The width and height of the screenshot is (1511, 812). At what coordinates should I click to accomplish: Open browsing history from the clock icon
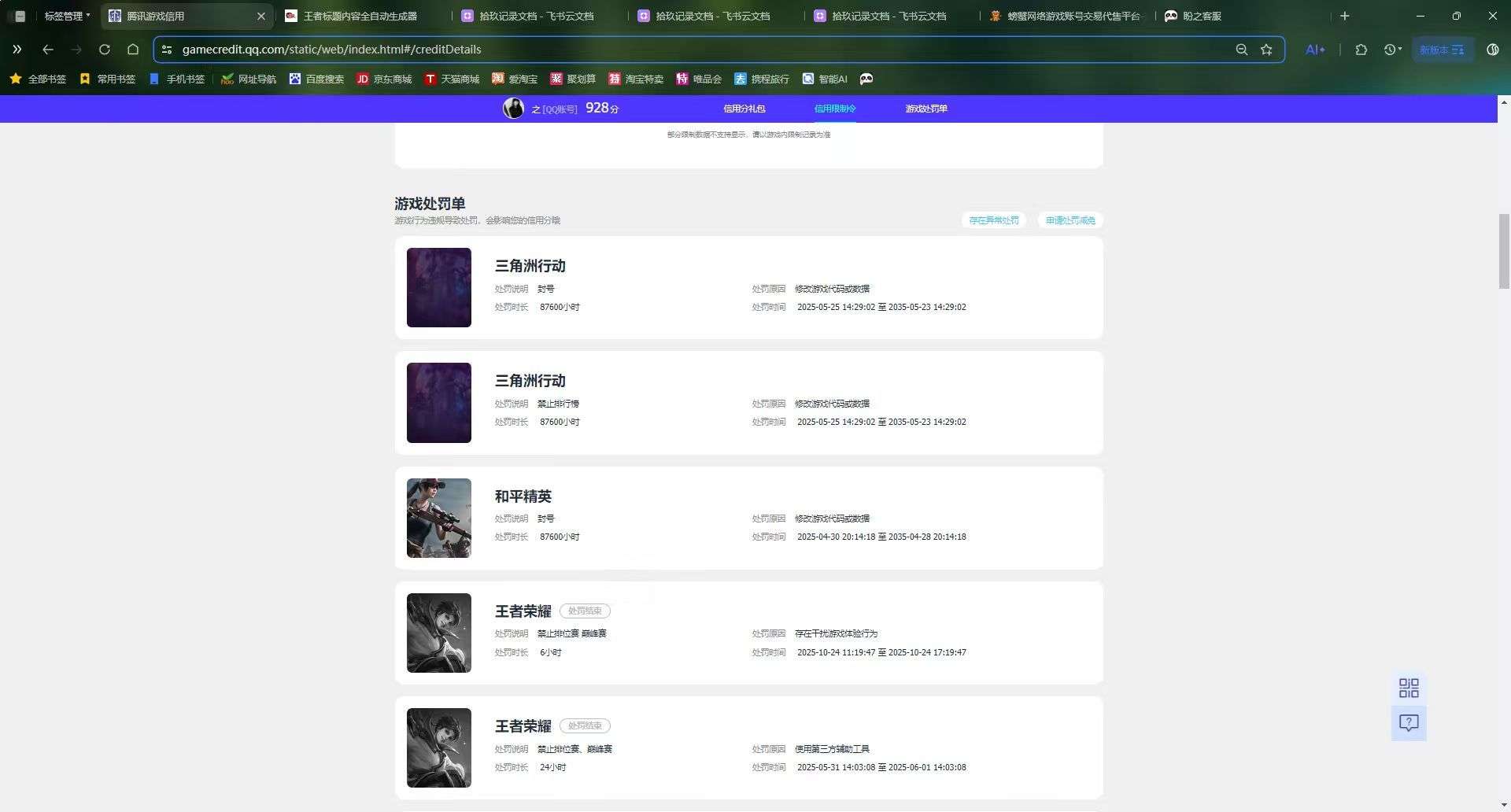point(1391,50)
